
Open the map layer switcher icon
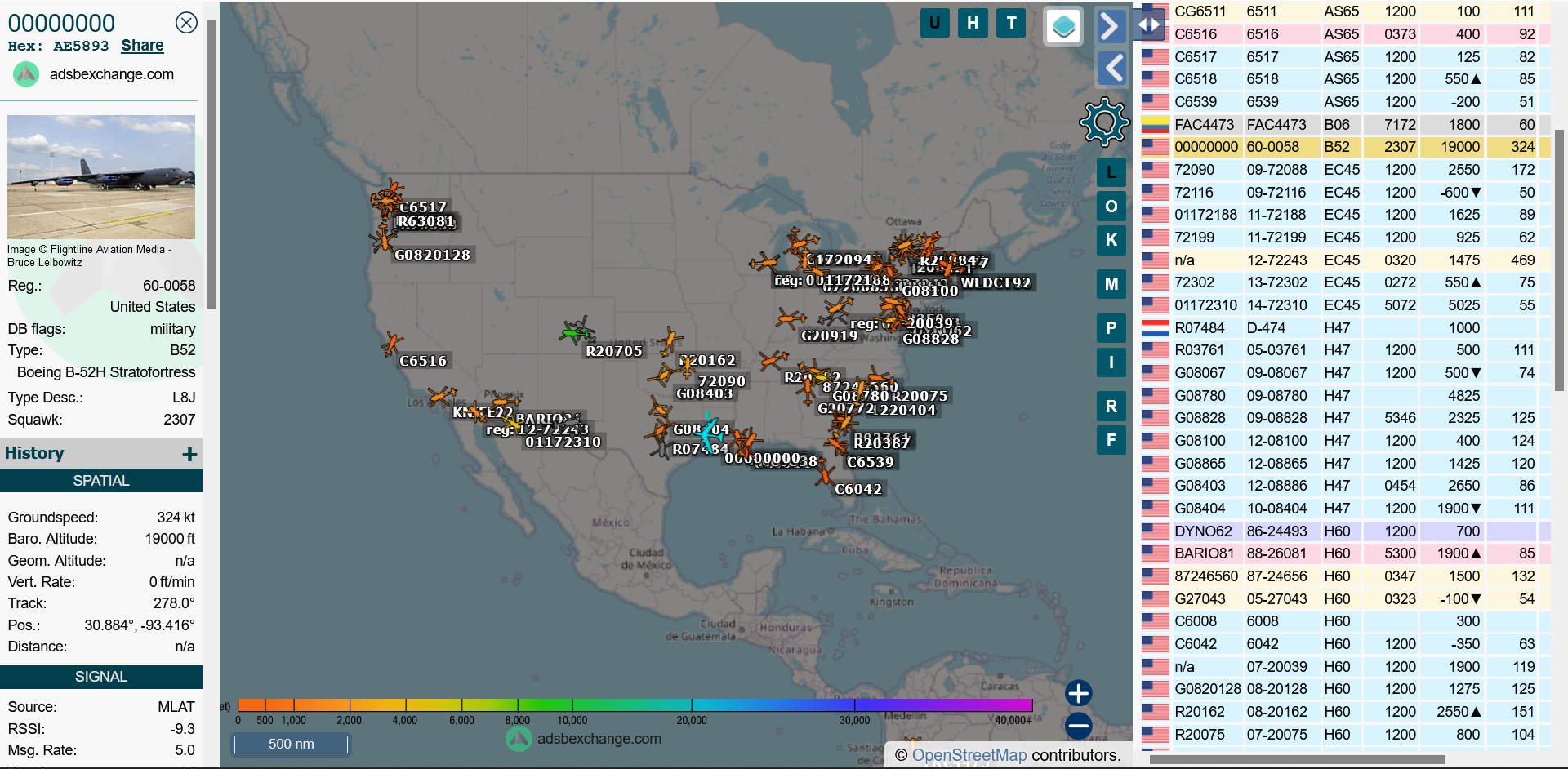tap(1063, 27)
